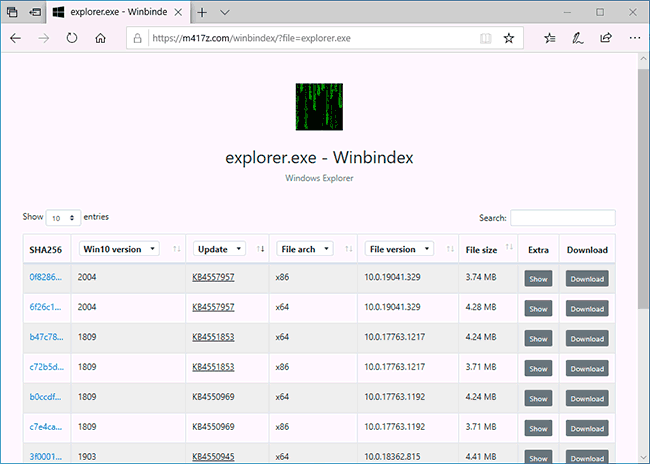
Task: Click the Windows Explorer subtitle text
Action: tap(319, 178)
